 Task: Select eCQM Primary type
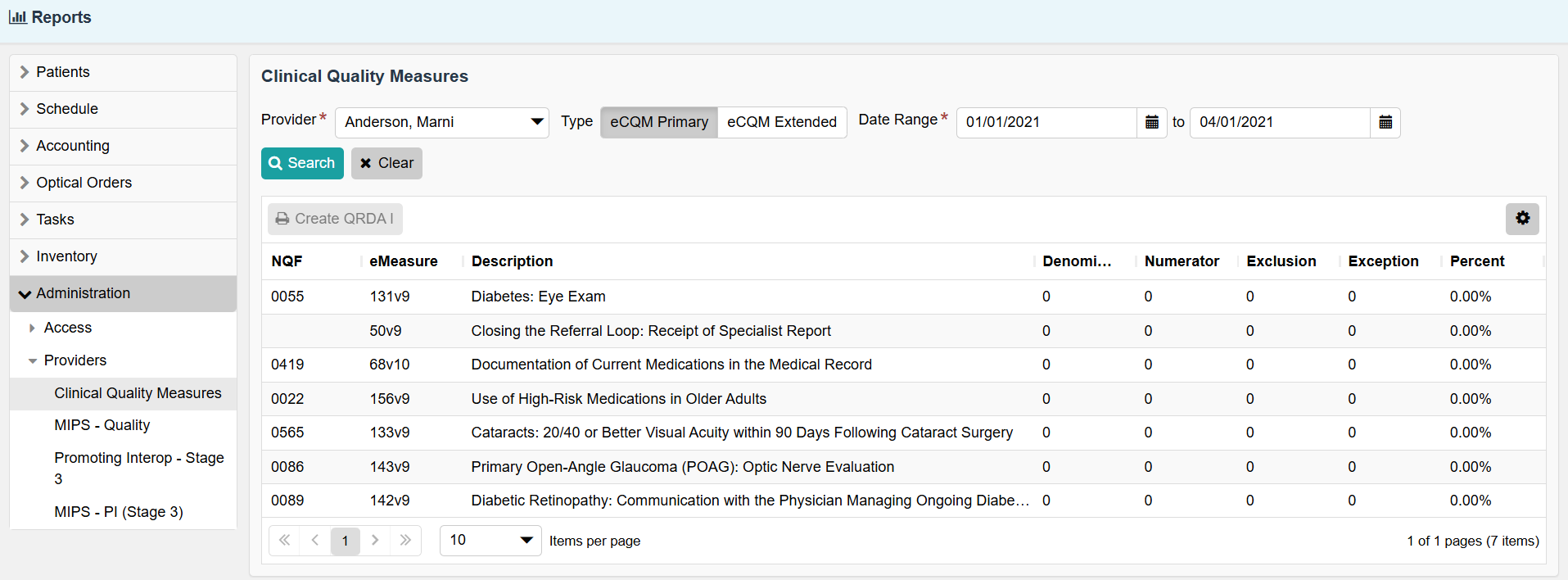tap(658, 122)
